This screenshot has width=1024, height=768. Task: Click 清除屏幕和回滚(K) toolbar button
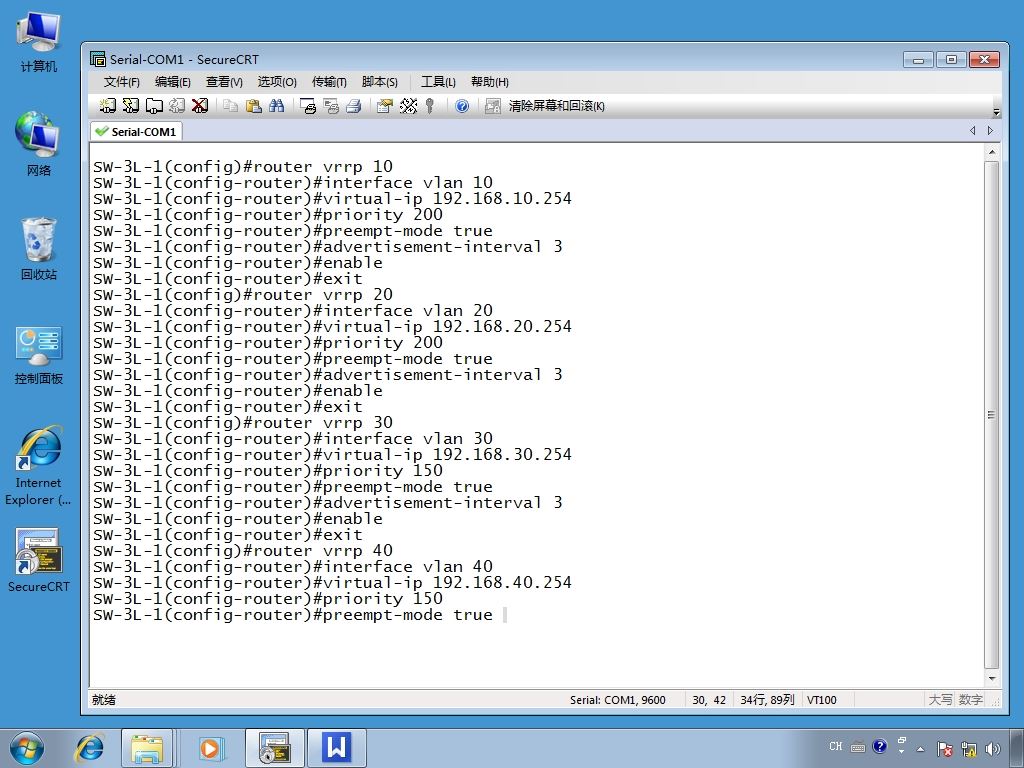coord(556,106)
